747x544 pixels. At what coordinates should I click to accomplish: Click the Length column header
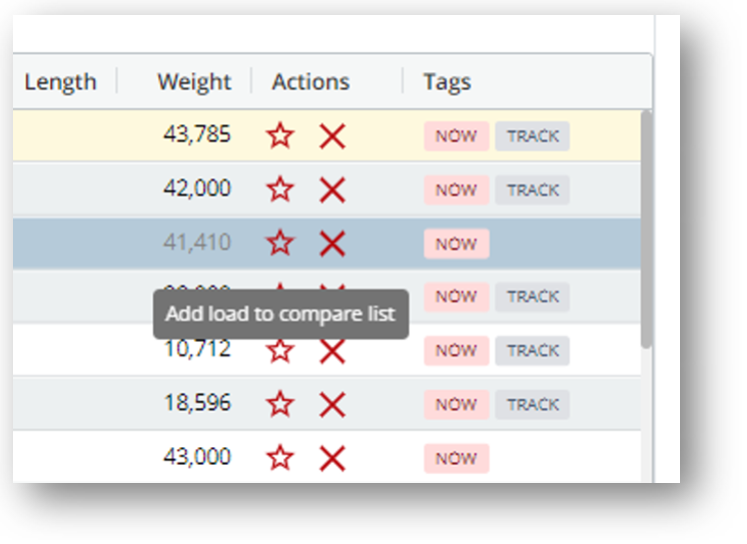60,82
